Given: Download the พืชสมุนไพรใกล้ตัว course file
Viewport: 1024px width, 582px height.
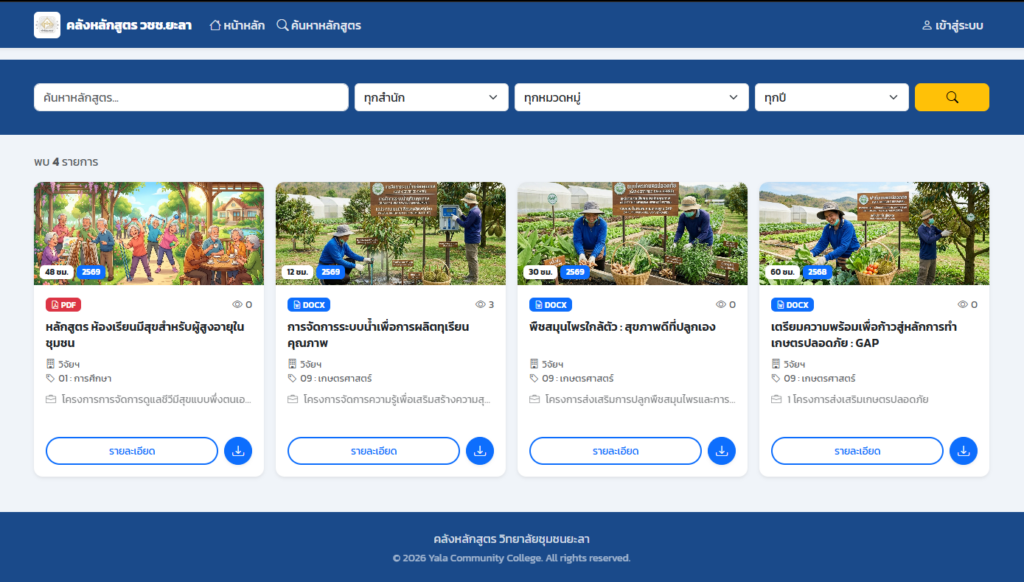Looking at the screenshot, I should click(x=721, y=451).
